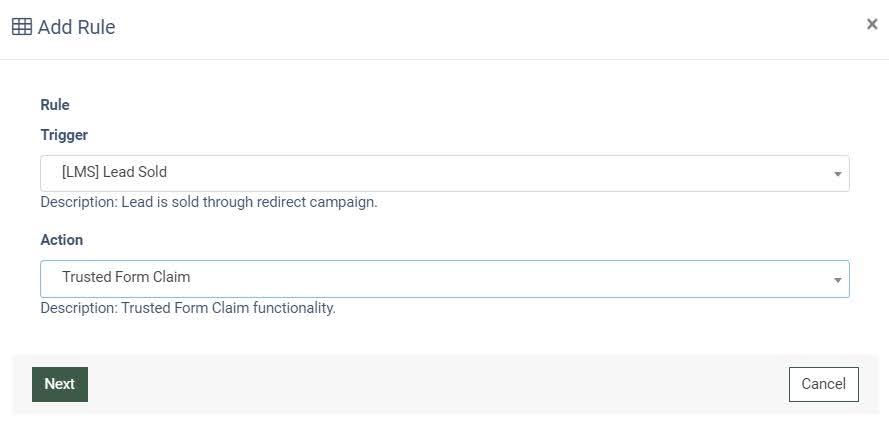This screenshot has height=425, width=889.
Task: Select the "[LMS] Lead Sold" value text
Action: pyautogui.click(x=114, y=172)
